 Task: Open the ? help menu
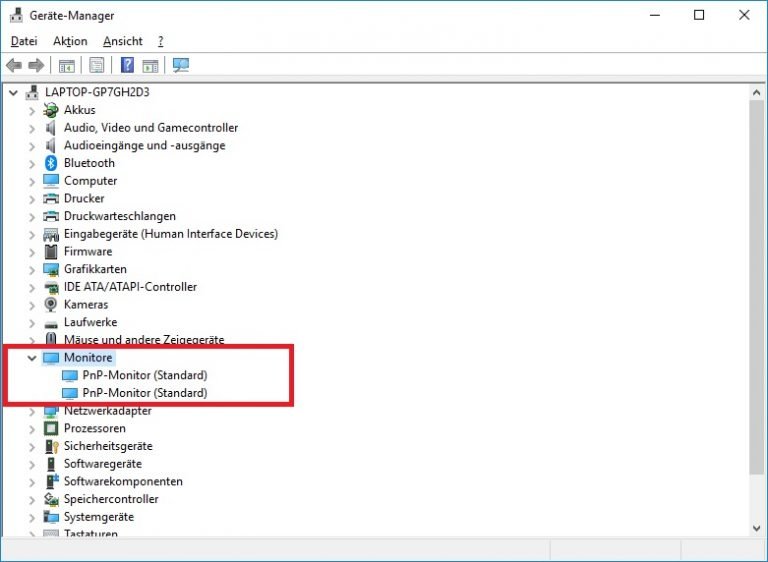(x=161, y=41)
